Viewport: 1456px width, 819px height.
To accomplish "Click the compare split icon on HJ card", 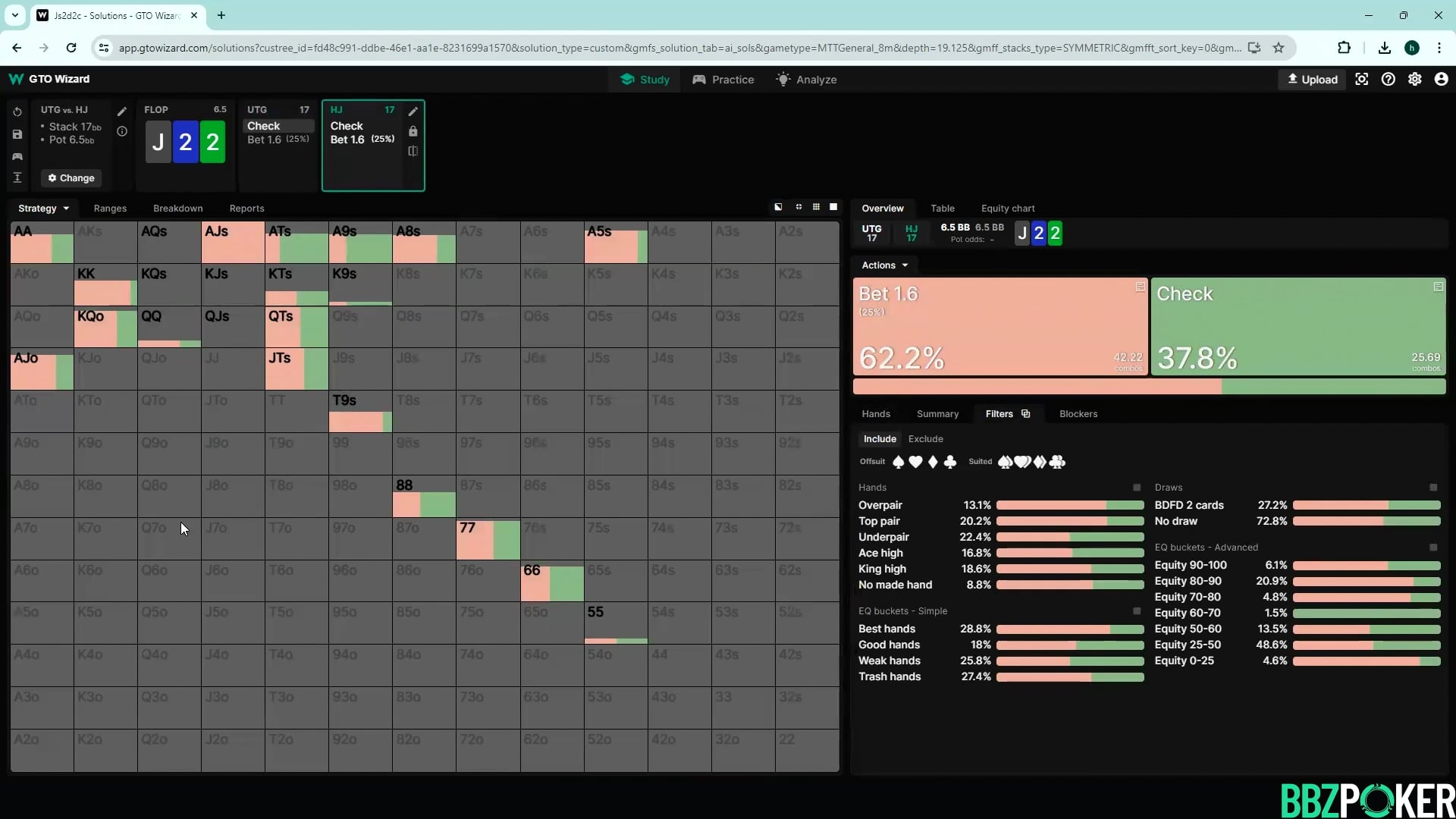I will [x=413, y=151].
